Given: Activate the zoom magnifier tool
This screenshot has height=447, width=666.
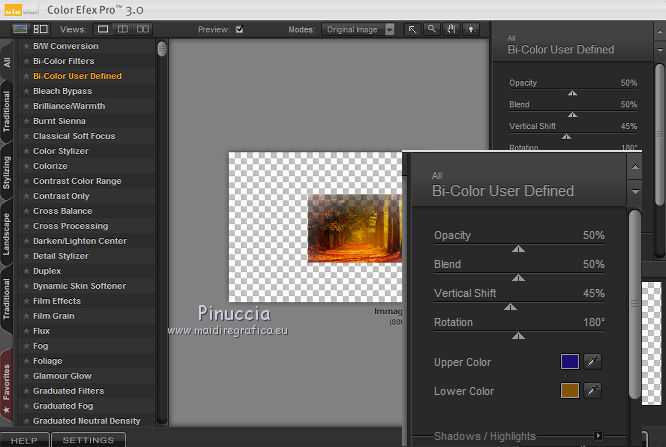Looking at the screenshot, I should (x=432, y=30).
